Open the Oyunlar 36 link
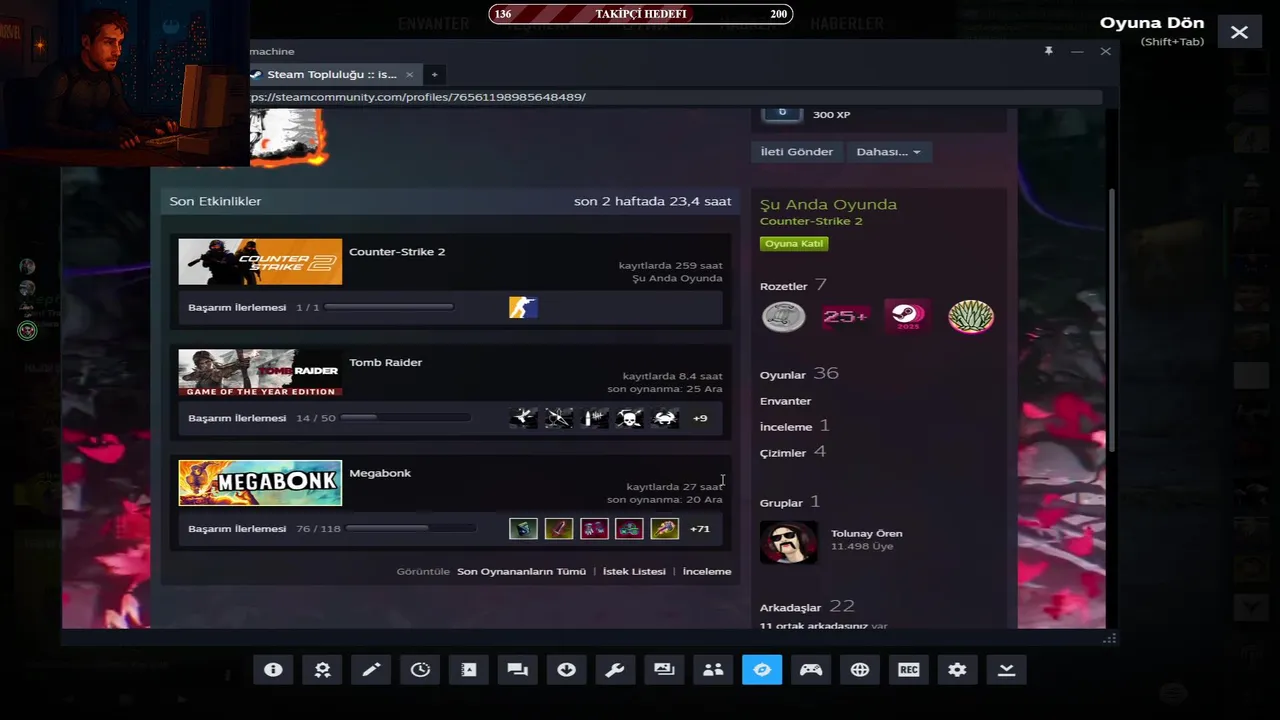The width and height of the screenshot is (1280, 720). click(x=799, y=374)
